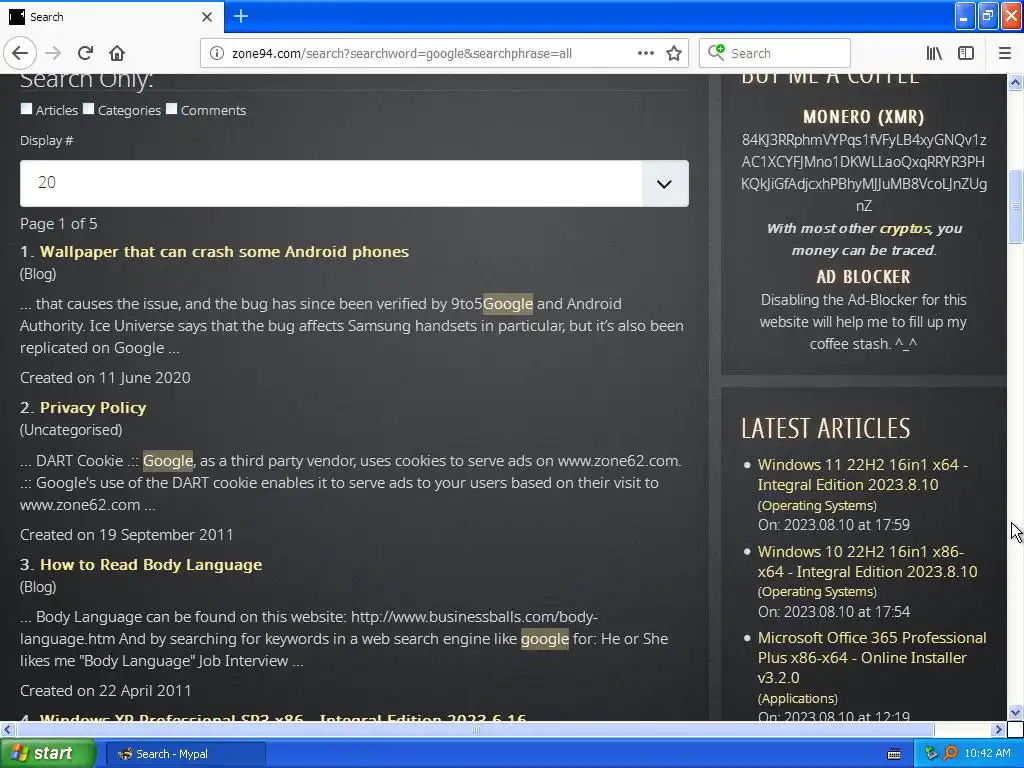This screenshot has height=768, width=1024.
Task: Click the highlighted Google word in Privacy Policy snippet
Action: point(168,461)
